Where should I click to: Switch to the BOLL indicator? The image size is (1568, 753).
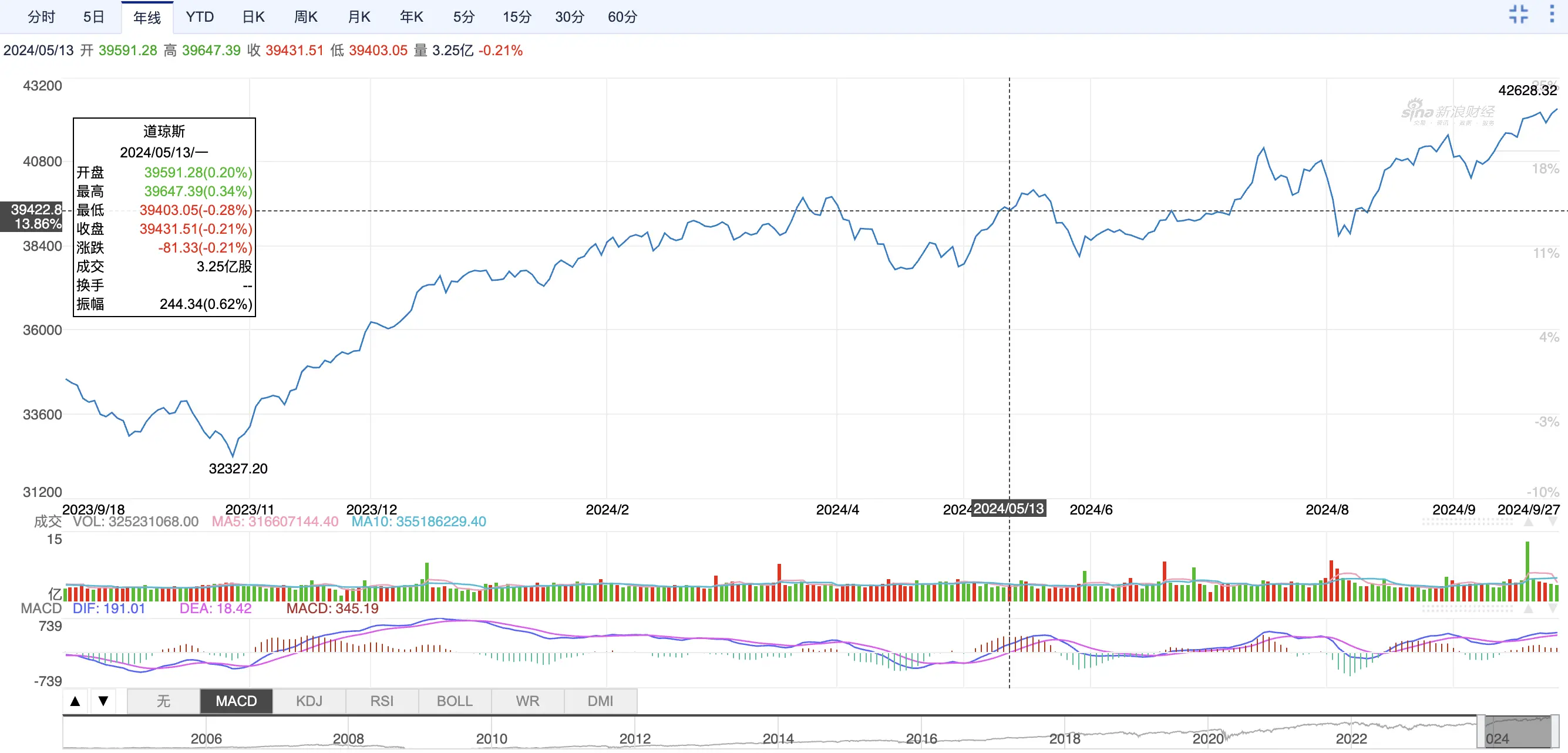coord(454,701)
